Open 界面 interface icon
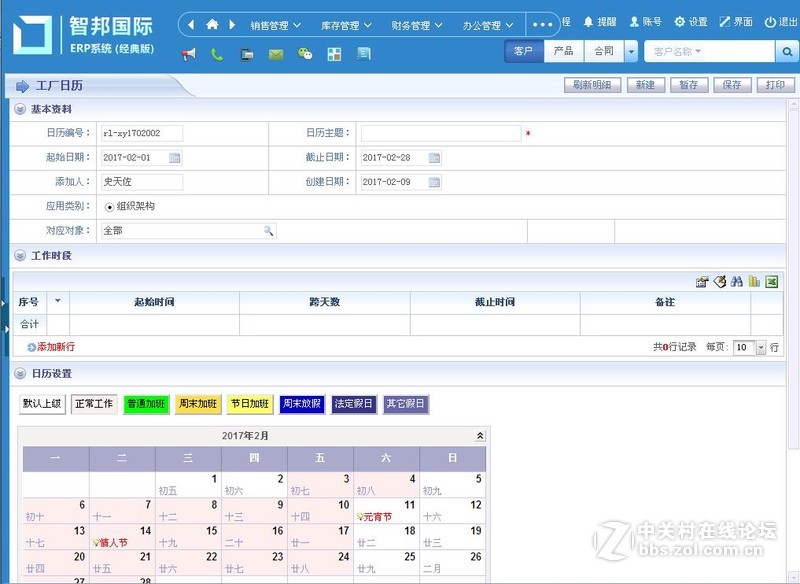Image resolution: width=800 pixels, height=584 pixels. (x=736, y=22)
